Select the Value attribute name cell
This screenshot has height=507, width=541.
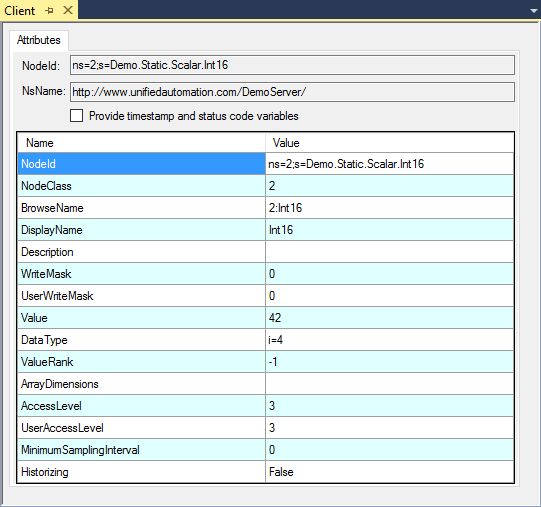(x=141, y=318)
